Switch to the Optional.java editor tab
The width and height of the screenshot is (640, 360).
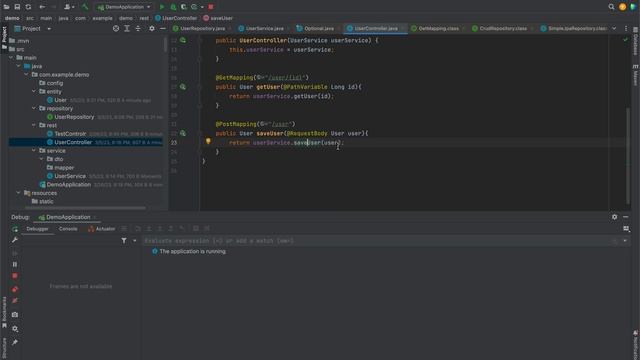coord(318,29)
